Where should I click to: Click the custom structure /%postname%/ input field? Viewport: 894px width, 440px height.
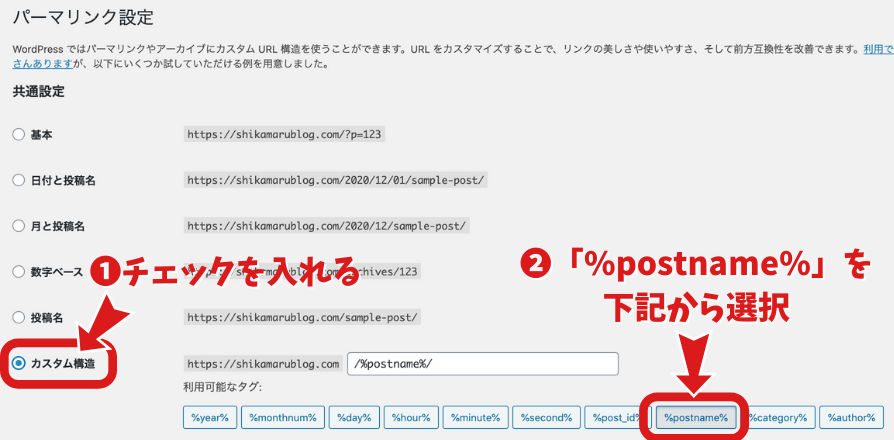click(482, 364)
